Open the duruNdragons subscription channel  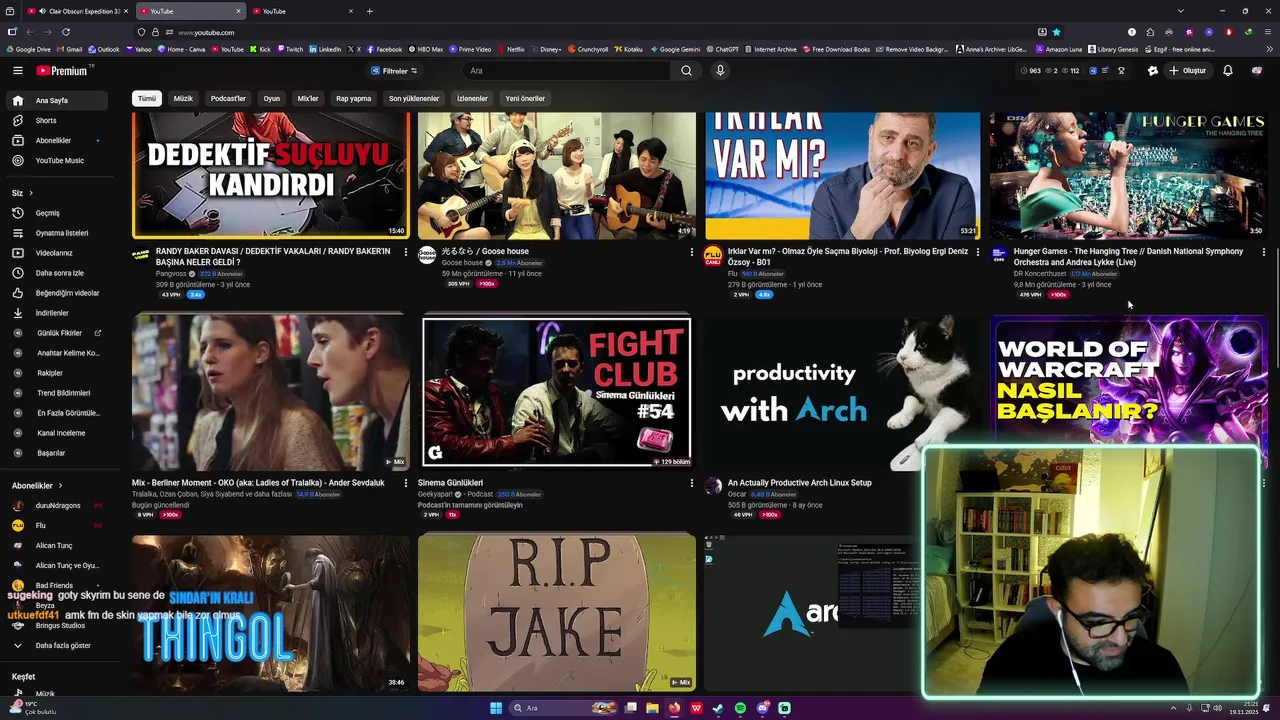tap(55, 506)
